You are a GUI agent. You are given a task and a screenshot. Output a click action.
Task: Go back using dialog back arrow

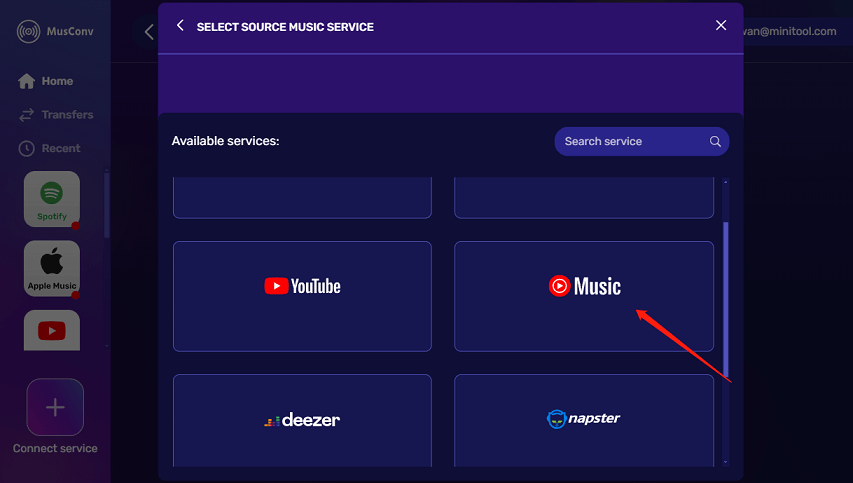180,26
